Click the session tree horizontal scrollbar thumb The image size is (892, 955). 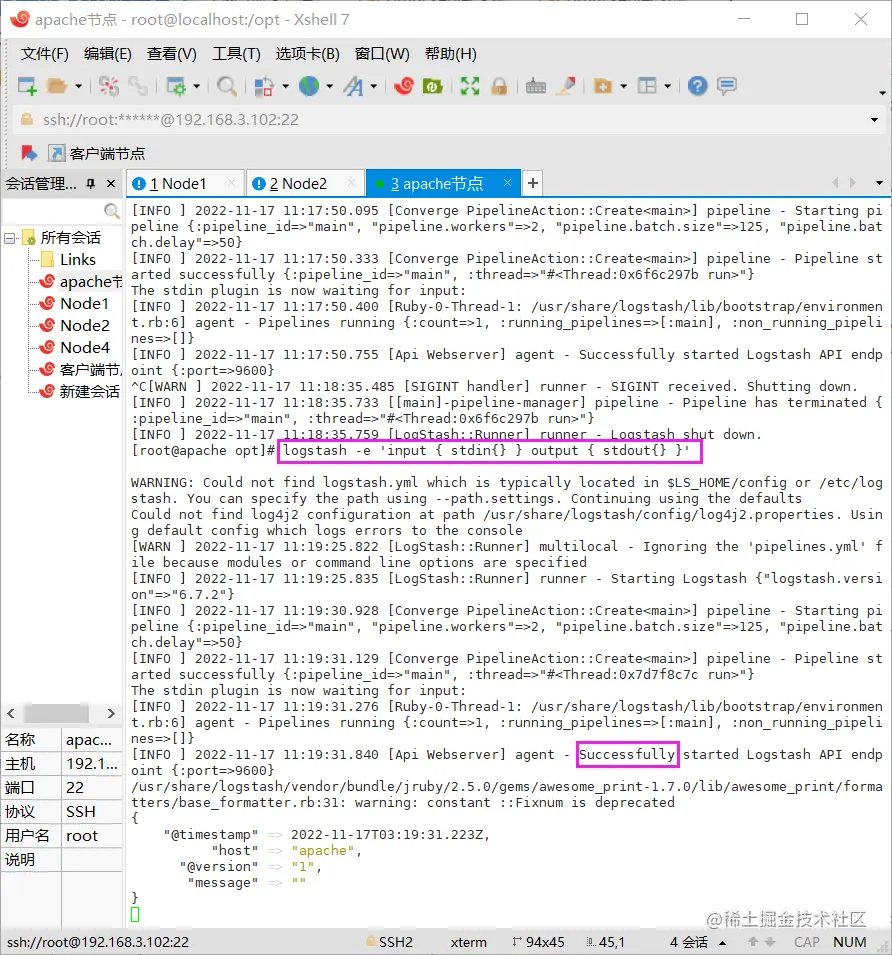[56, 713]
